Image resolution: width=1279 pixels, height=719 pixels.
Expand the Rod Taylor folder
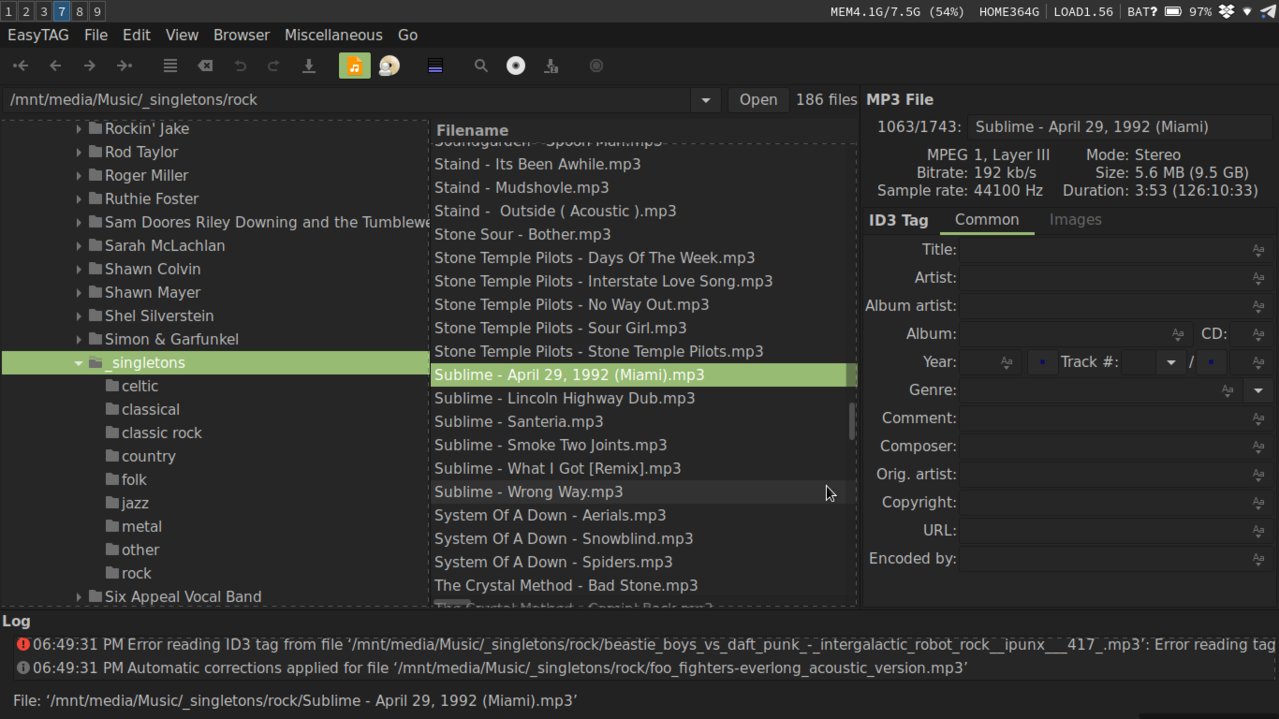click(79, 152)
